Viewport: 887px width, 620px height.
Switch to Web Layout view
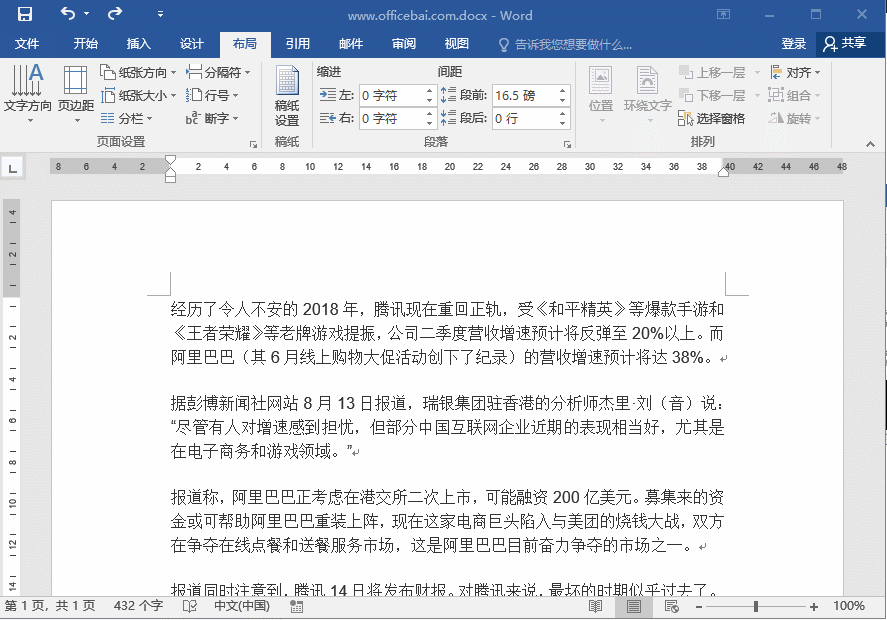pyautogui.click(x=672, y=606)
